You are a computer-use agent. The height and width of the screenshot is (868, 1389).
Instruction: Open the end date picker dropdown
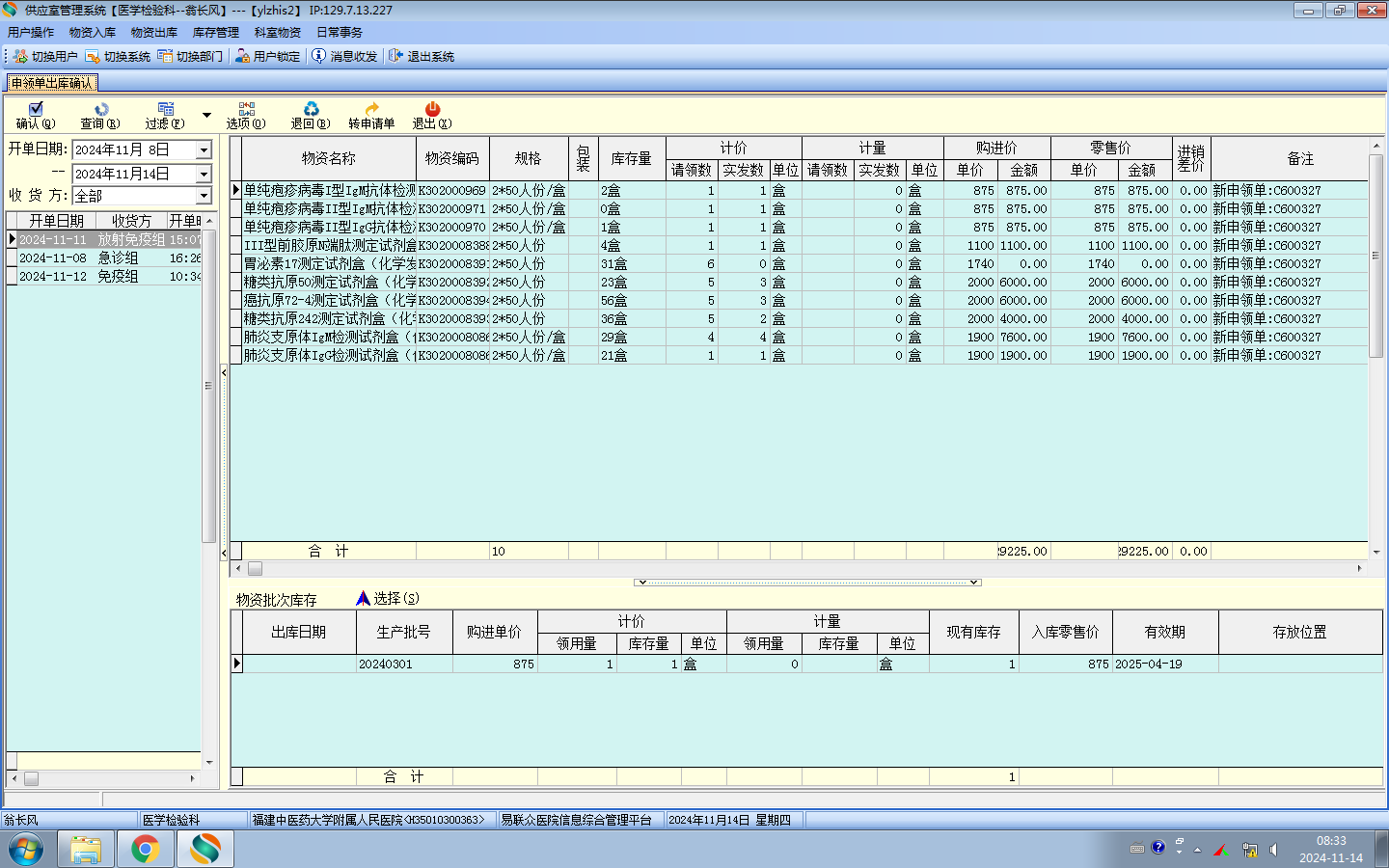[204, 174]
